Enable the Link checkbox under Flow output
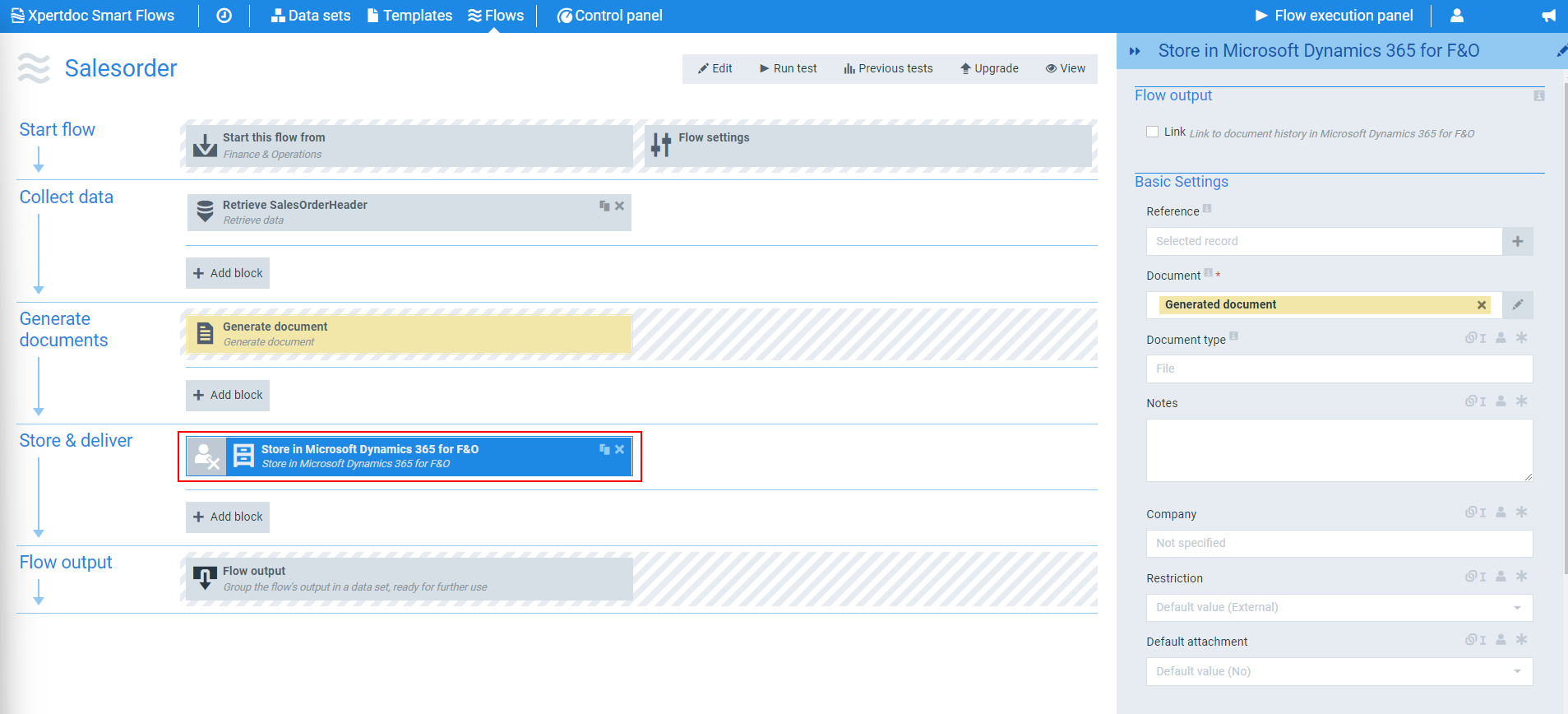Image resolution: width=1568 pixels, height=714 pixels. [x=1153, y=132]
